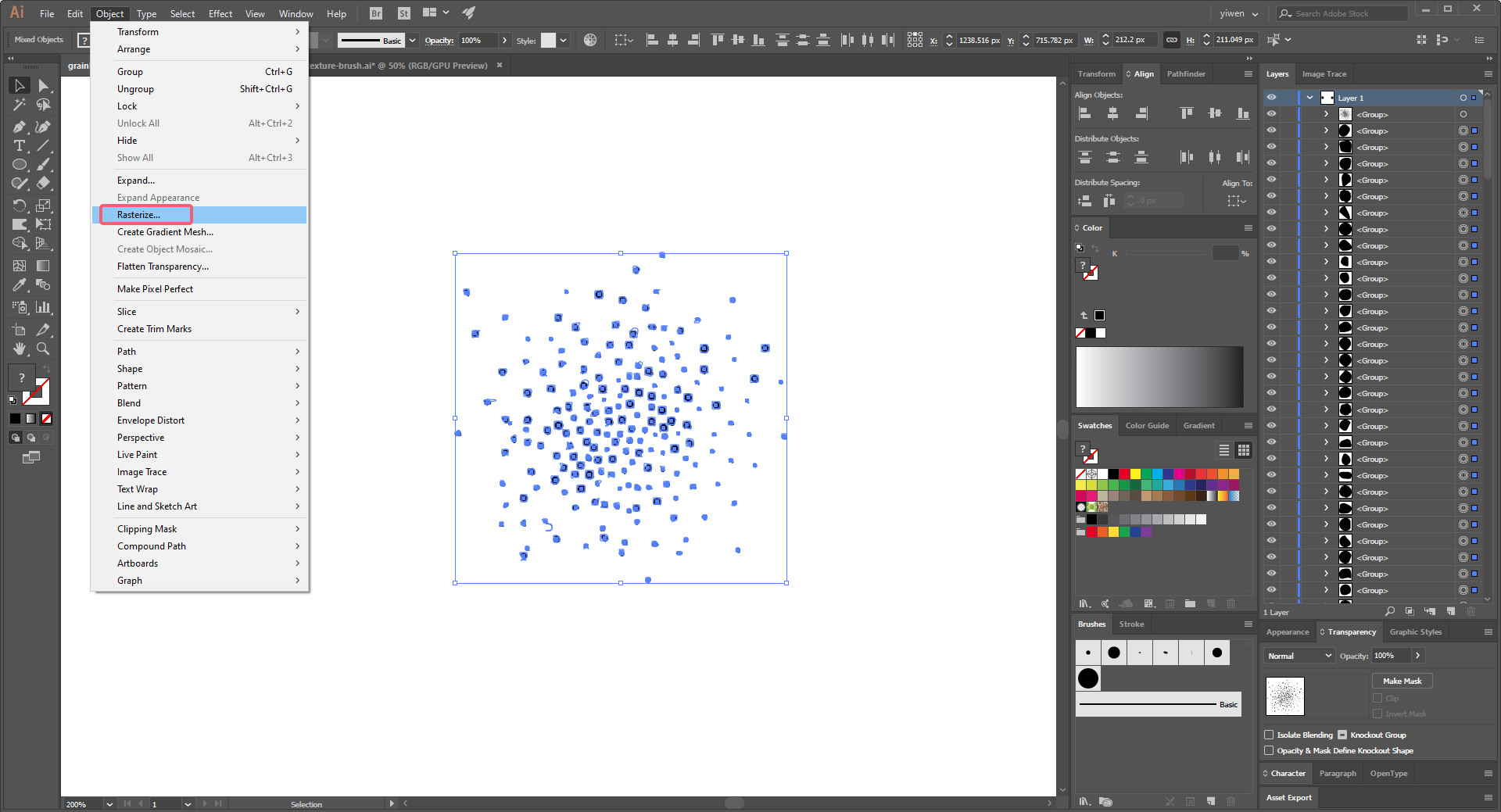The height and width of the screenshot is (812, 1501).
Task: Open the Effect menu
Action: 220,13
